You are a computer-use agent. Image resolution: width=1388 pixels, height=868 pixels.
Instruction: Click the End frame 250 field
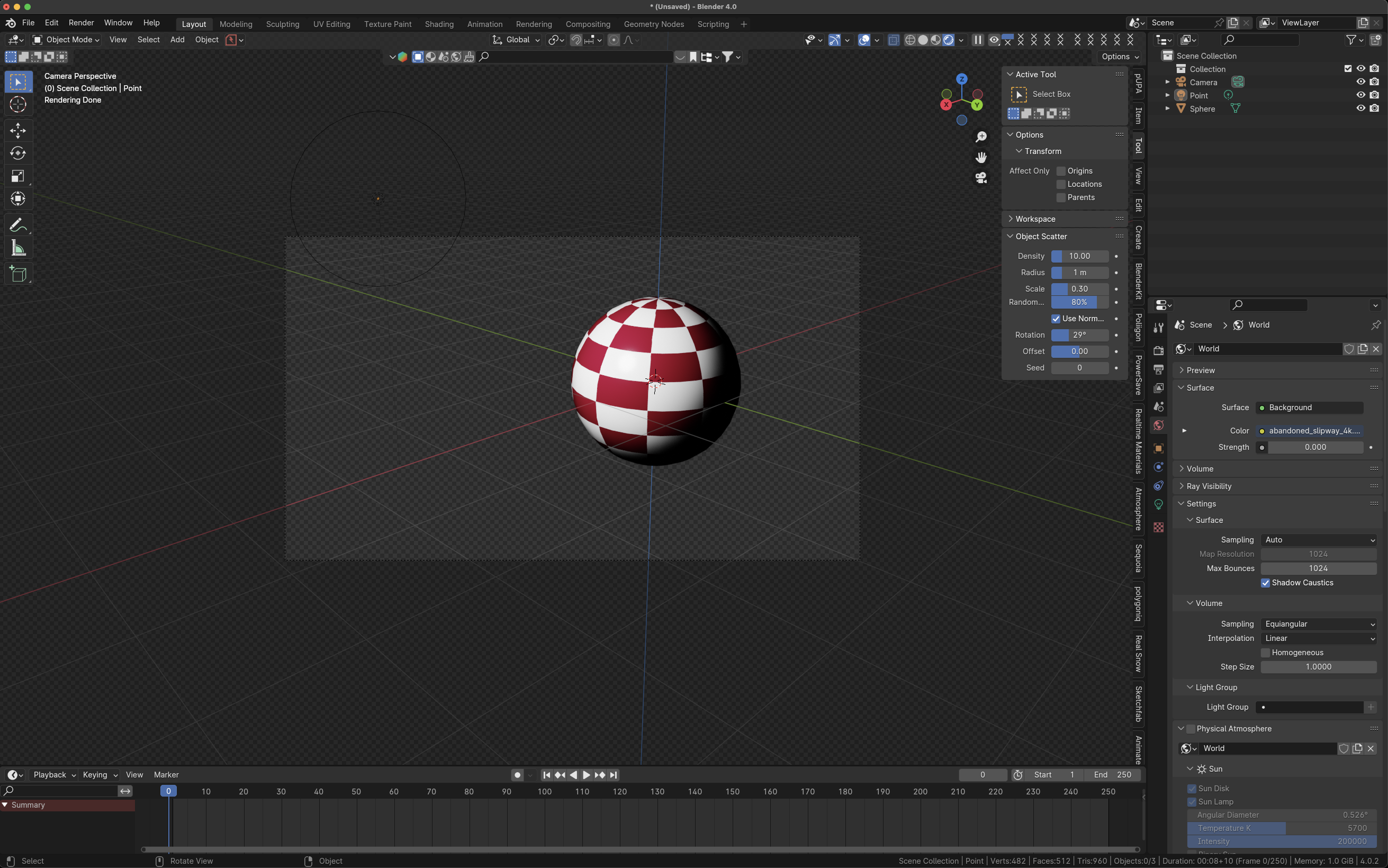click(x=1113, y=775)
